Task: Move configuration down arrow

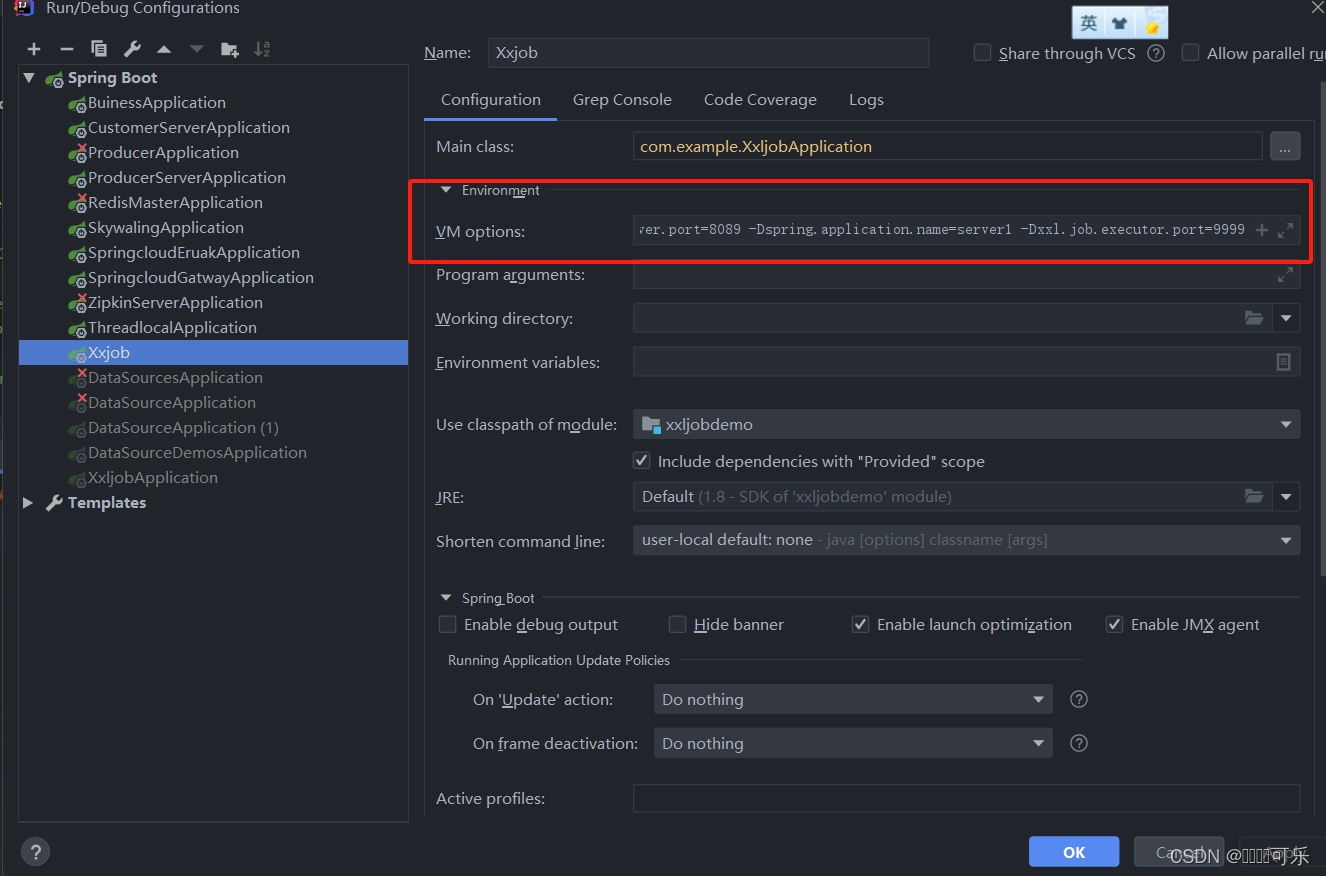Action: 197,49
